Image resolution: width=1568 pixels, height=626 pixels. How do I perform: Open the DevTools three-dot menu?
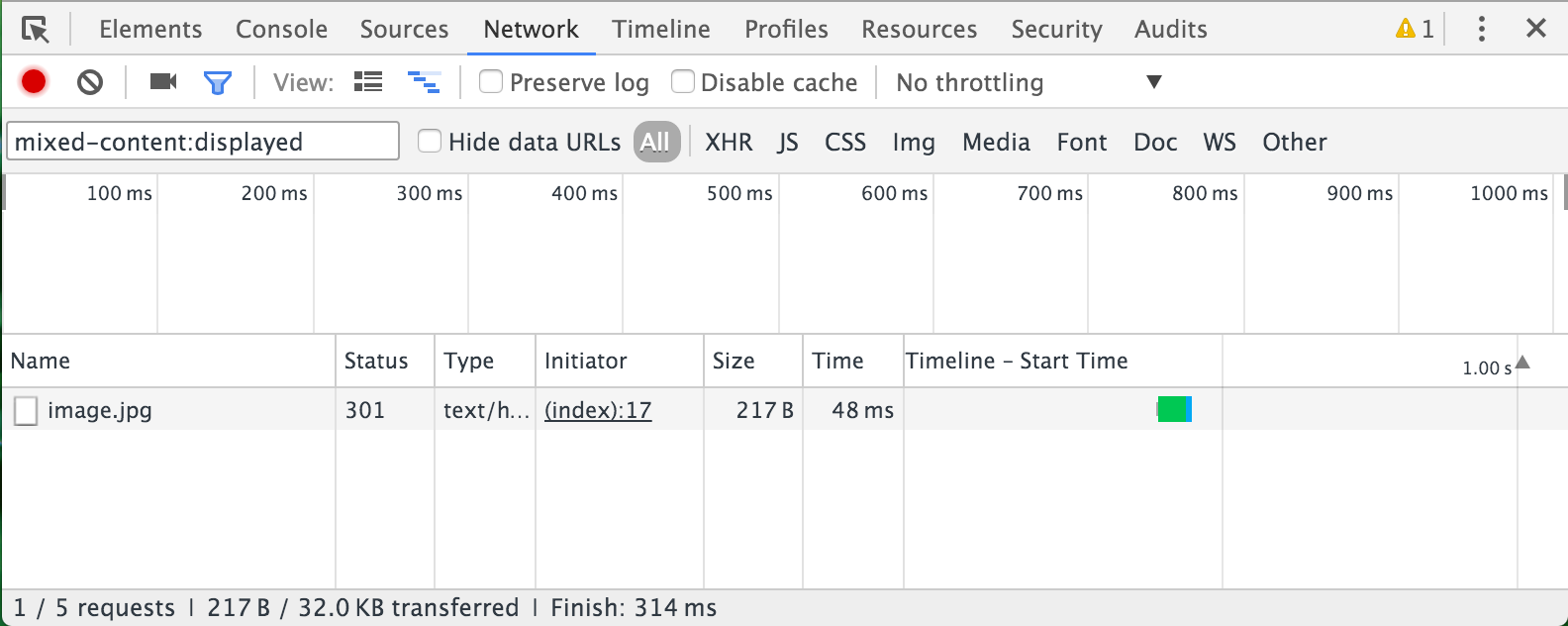tap(1482, 29)
